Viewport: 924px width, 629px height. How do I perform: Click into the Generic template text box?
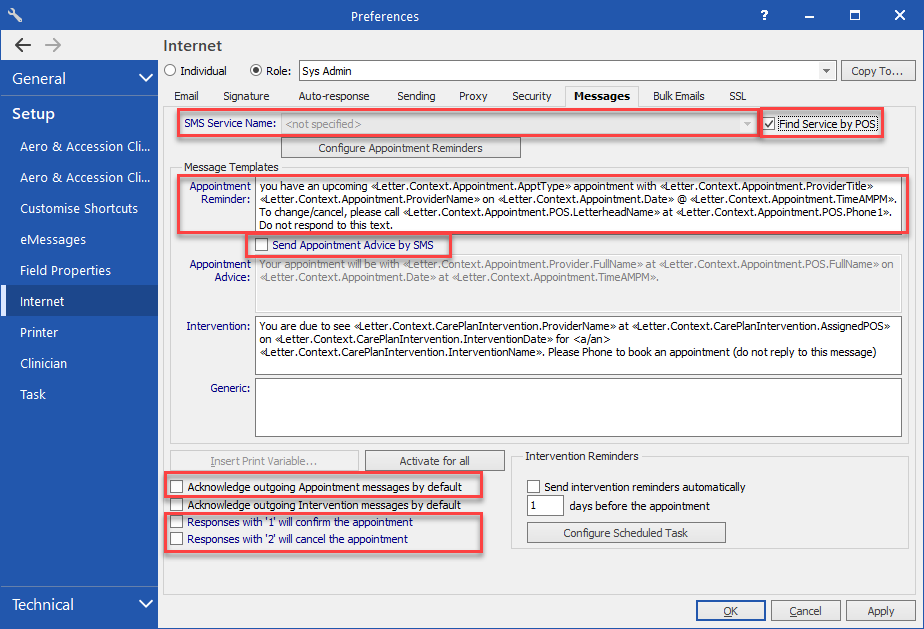pos(578,407)
